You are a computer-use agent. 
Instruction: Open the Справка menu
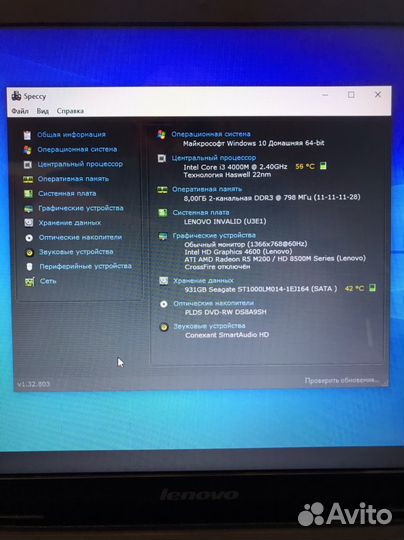pyautogui.click(x=70, y=111)
